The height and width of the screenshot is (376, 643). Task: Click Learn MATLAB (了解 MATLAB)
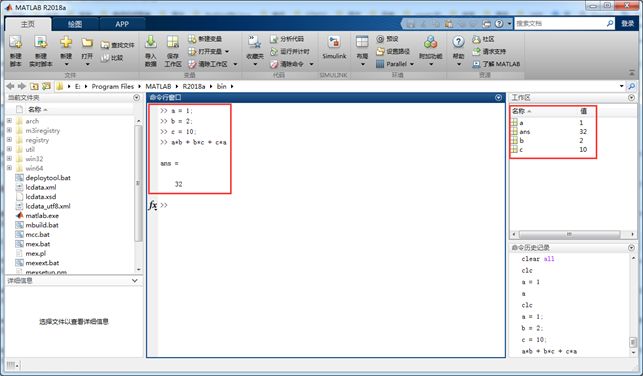point(496,64)
